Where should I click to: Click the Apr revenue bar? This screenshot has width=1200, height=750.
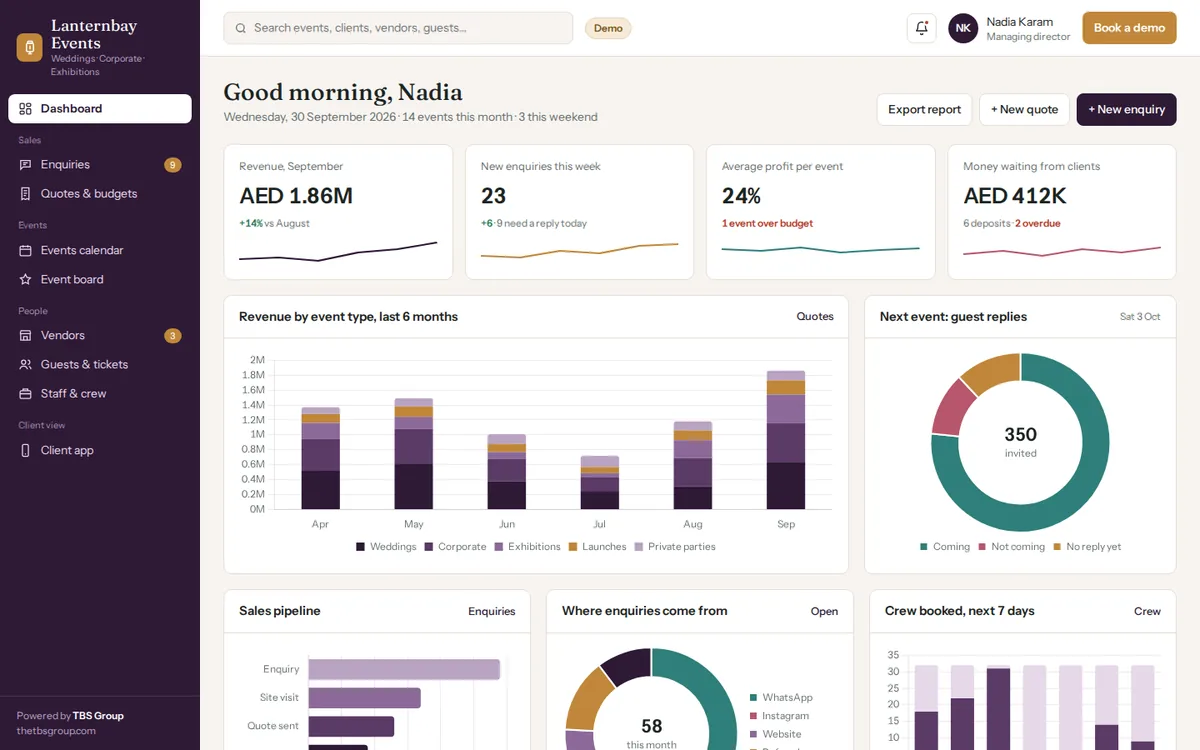pyautogui.click(x=321, y=458)
